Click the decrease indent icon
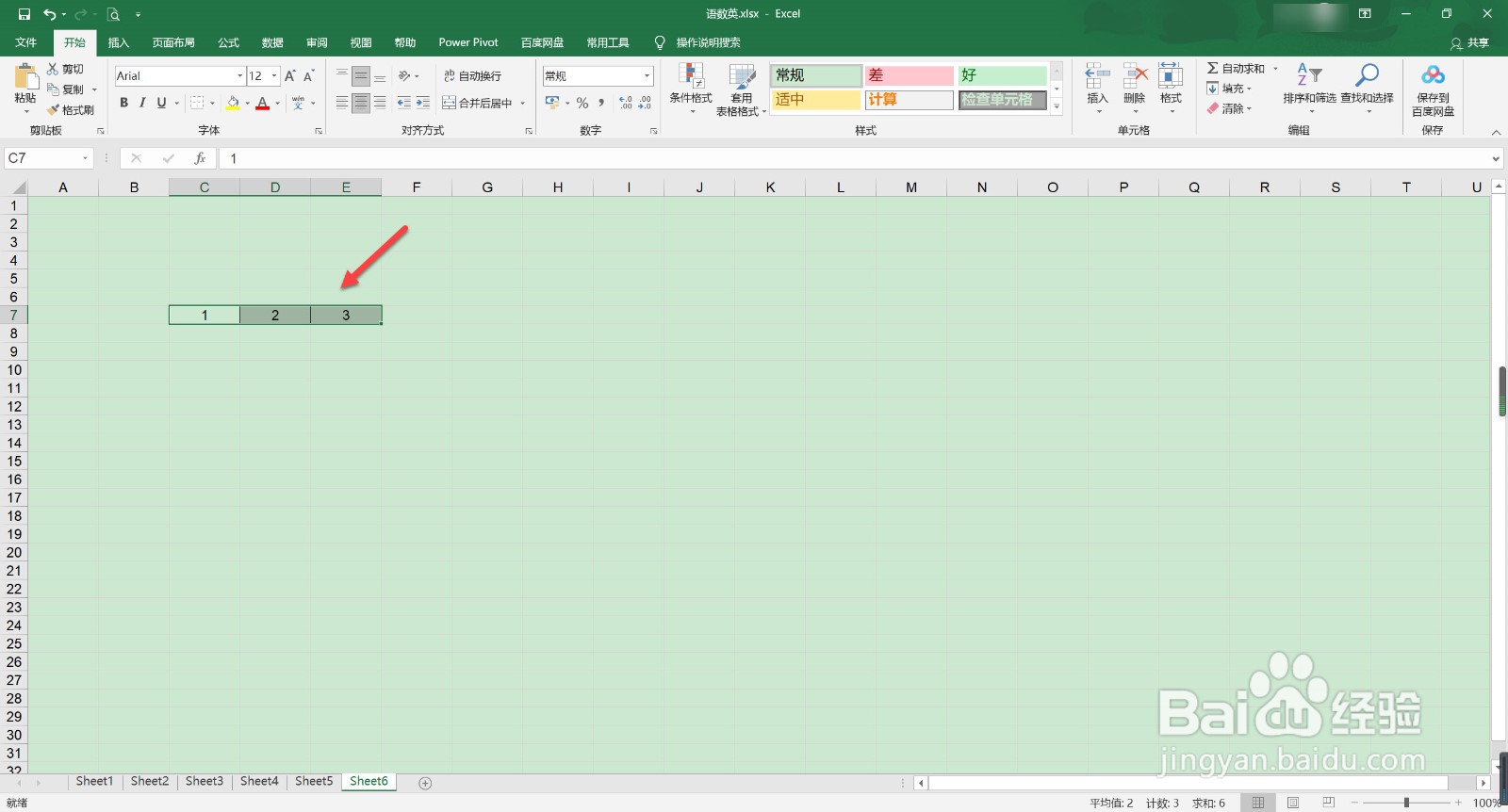 pos(403,103)
